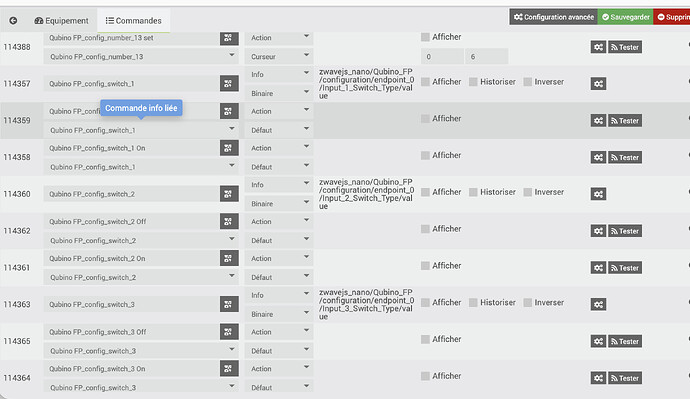
Task: Test command 114364 with Tester
Action: [x=624, y=378]
